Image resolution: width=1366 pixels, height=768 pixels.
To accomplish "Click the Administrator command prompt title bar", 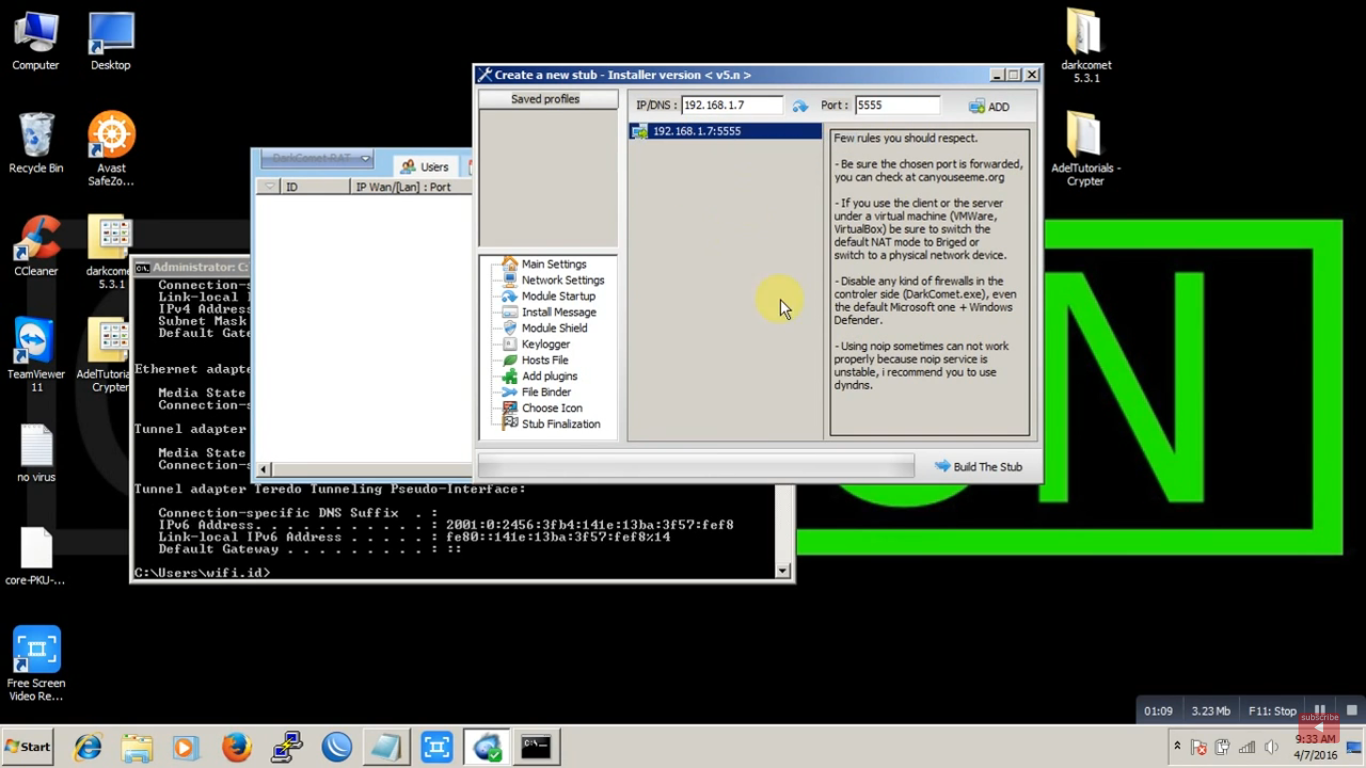I will tap(191, 267).
